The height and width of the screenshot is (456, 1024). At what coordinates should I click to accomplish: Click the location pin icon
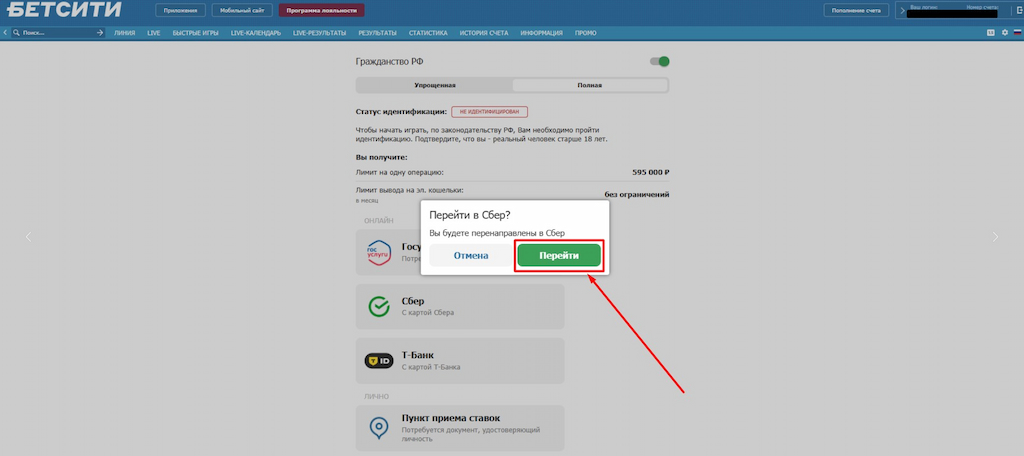(378, 429)
